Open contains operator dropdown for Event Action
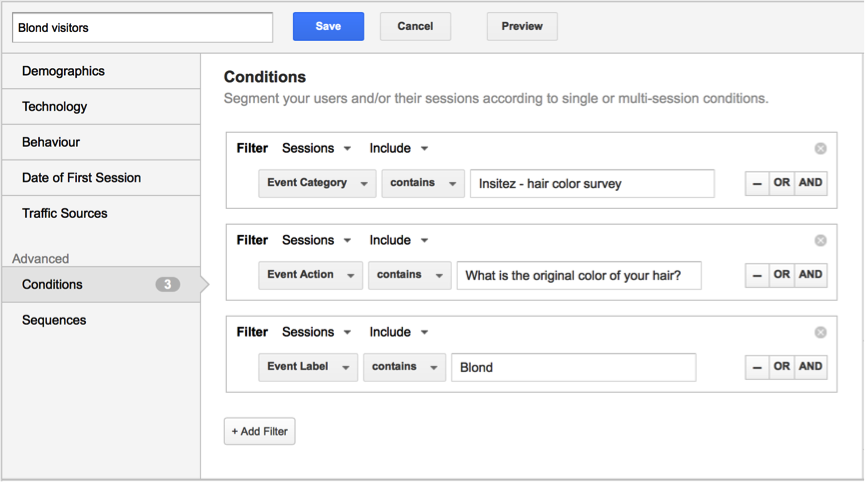 coord(409,275)
